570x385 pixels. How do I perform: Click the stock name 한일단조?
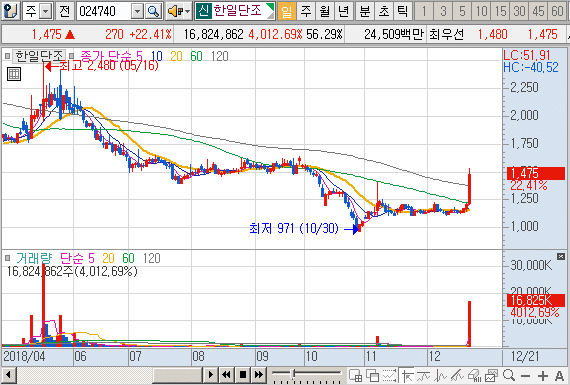coord(237,11)
